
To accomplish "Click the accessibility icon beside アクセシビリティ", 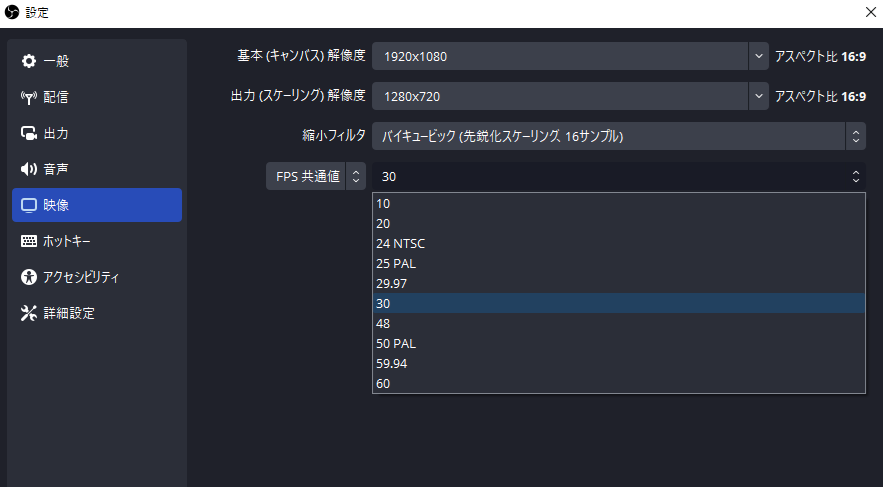I will 29,277.
